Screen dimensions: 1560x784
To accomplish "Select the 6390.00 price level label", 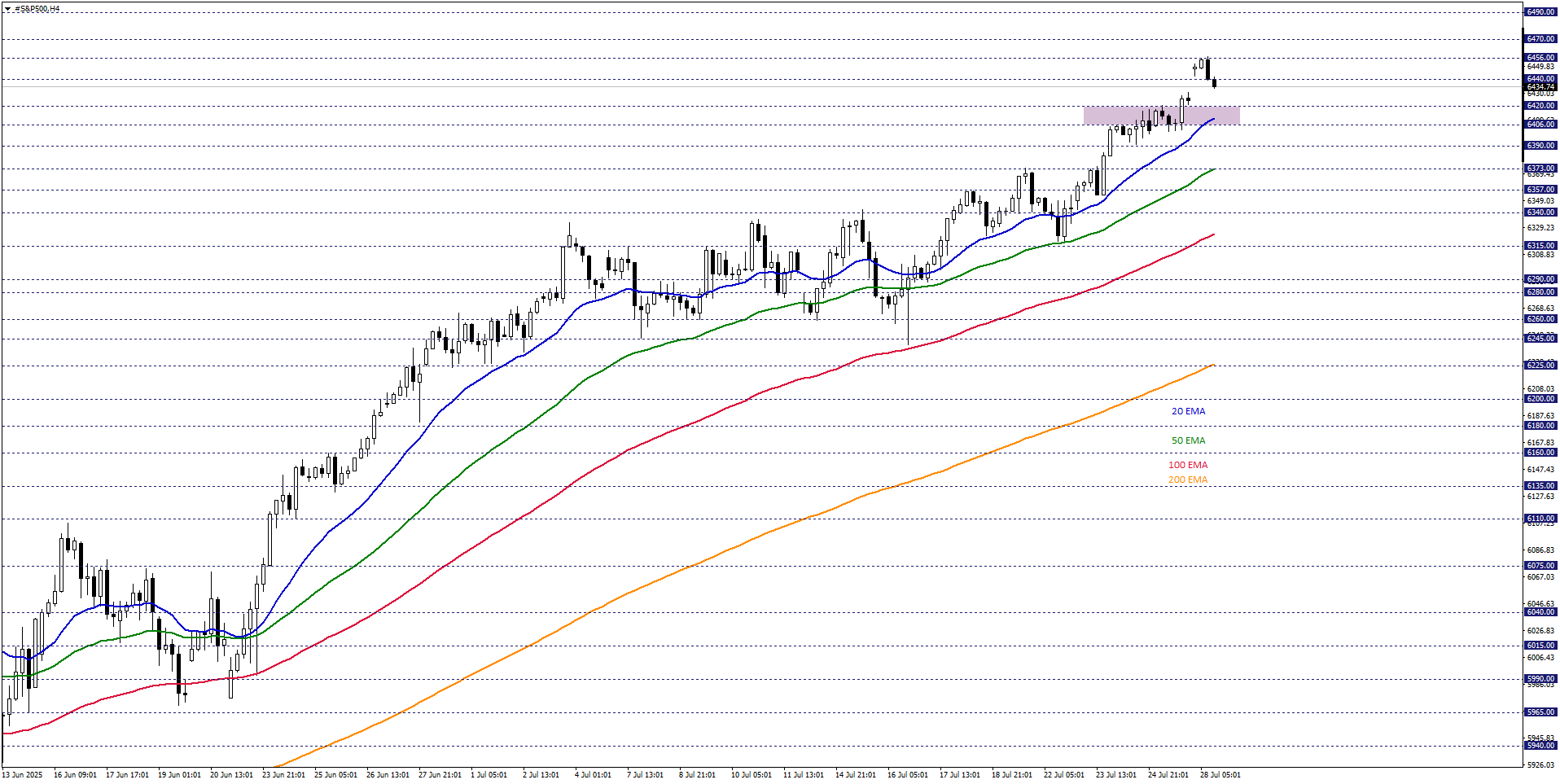I will [x=1540, y=146].
